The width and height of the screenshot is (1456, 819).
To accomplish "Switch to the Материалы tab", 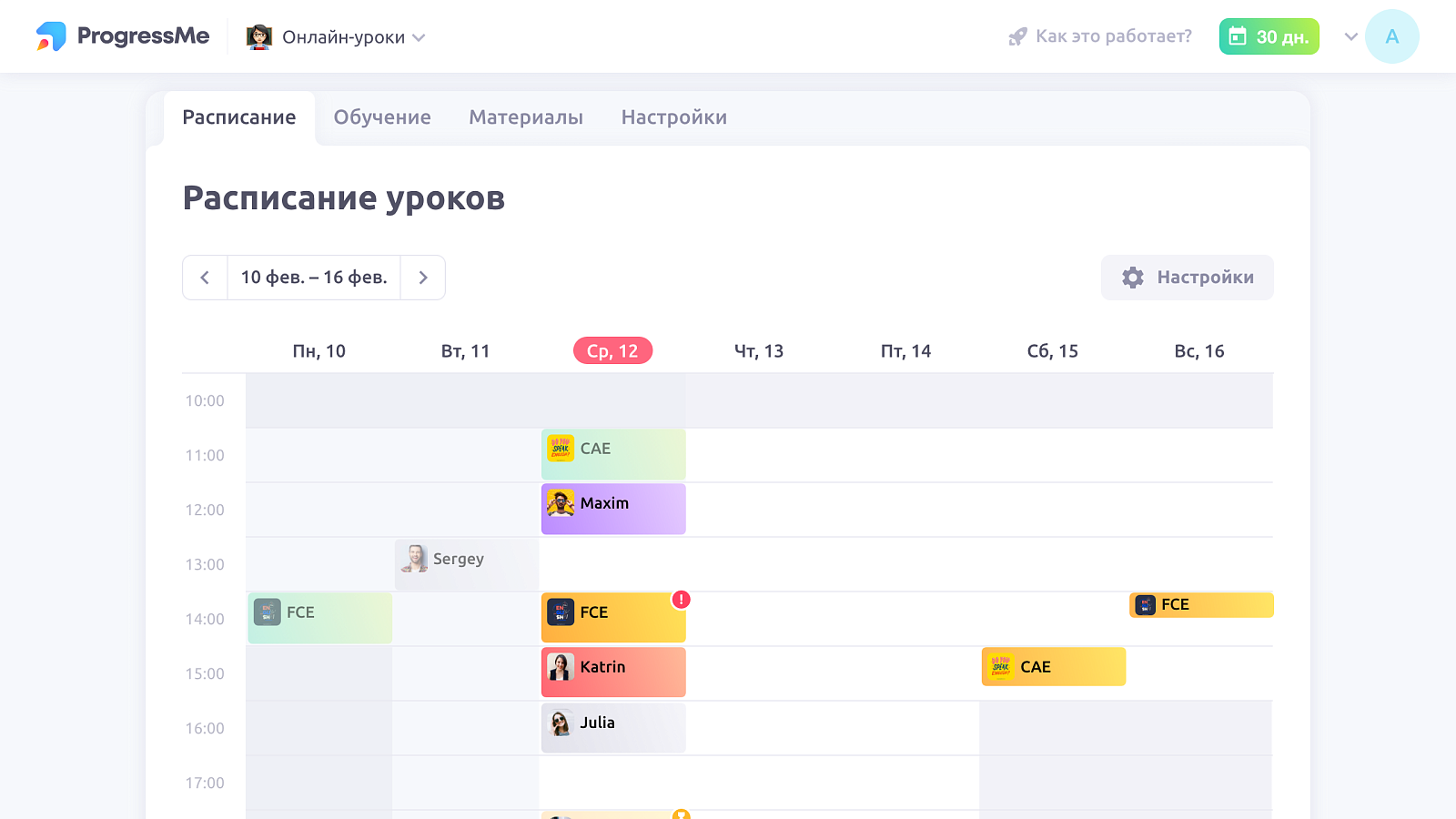I will coord(526,117).
